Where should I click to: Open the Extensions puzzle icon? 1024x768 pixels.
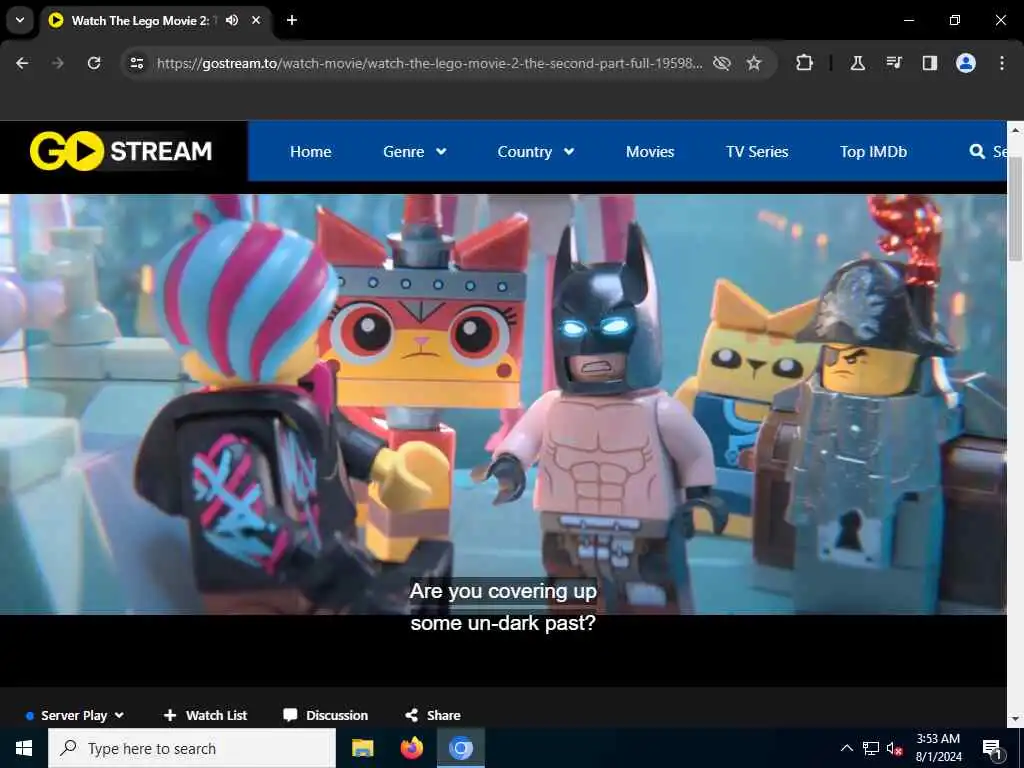[805, 63]
